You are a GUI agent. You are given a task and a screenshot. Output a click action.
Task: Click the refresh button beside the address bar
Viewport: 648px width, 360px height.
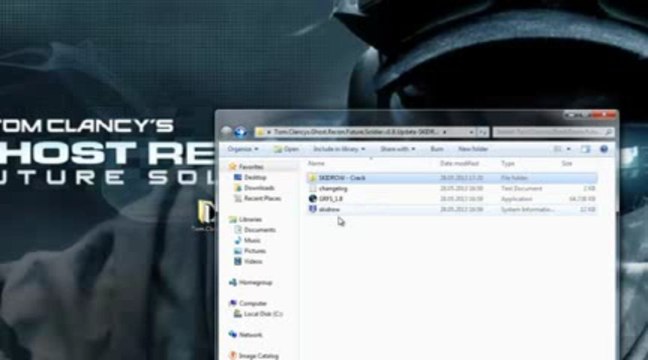[483, 132]
